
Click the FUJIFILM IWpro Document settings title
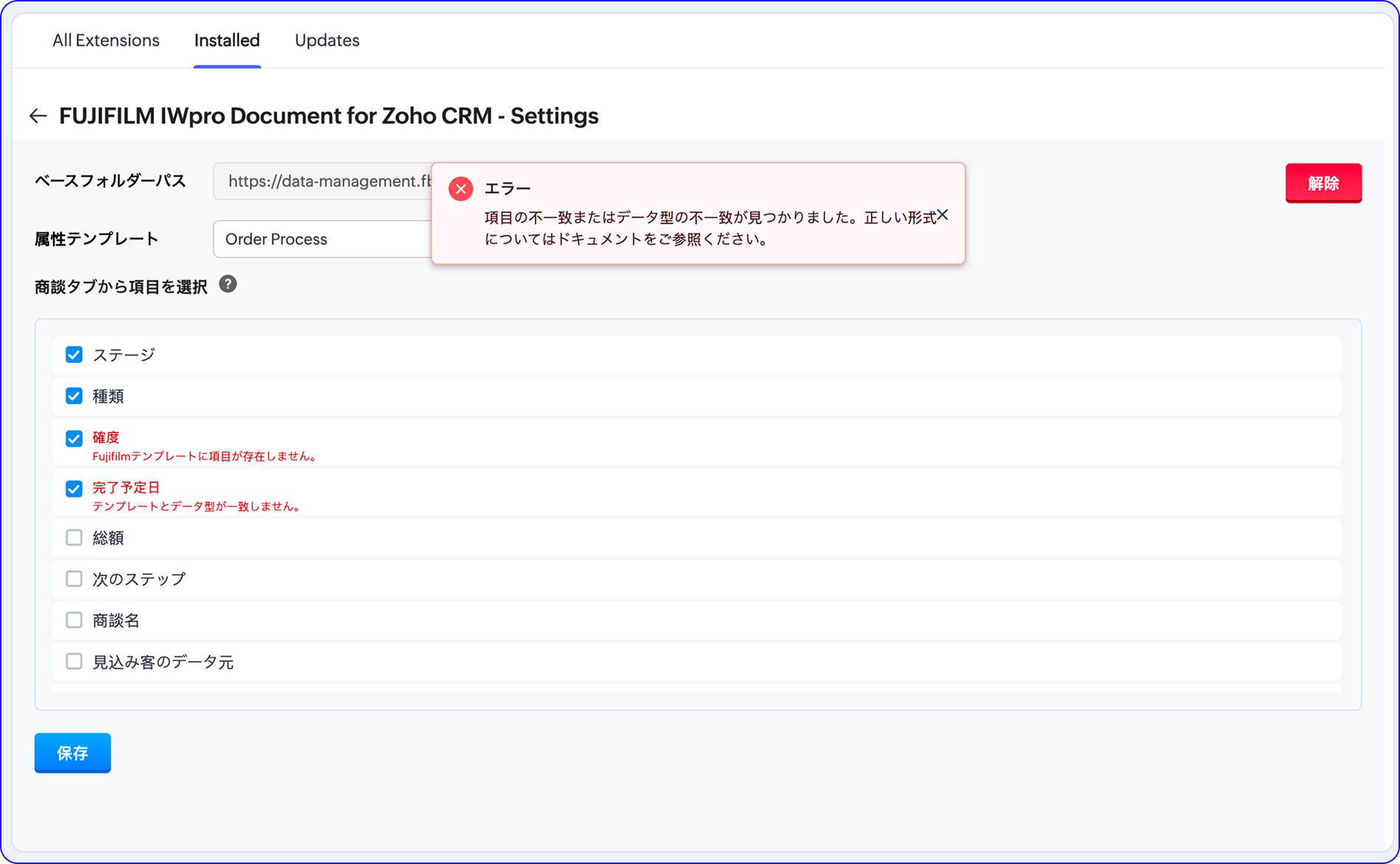click(329, 116)
